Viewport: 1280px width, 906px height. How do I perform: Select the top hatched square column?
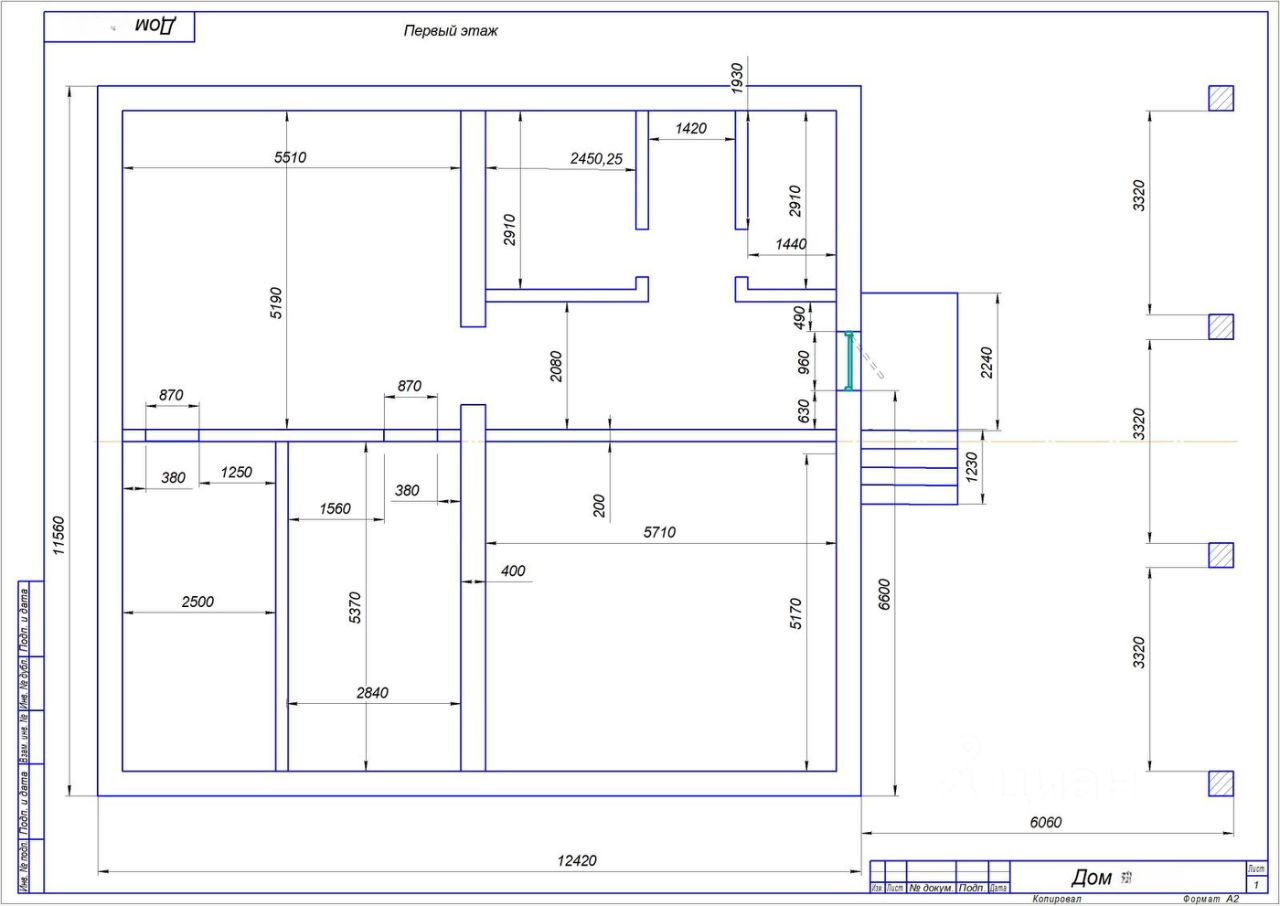click(1221, 98)
